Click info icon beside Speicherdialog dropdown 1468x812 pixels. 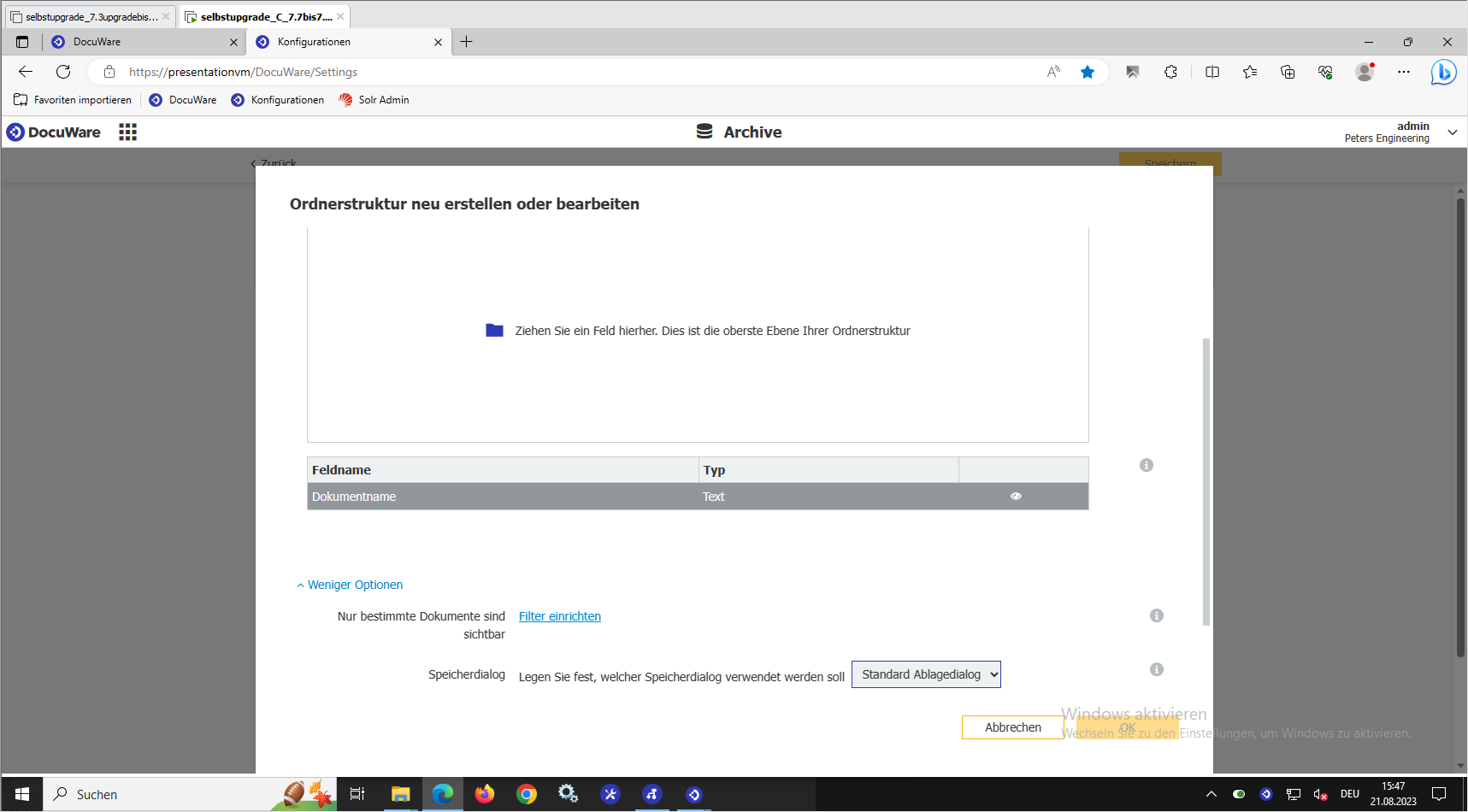[x=1156, y=669]
